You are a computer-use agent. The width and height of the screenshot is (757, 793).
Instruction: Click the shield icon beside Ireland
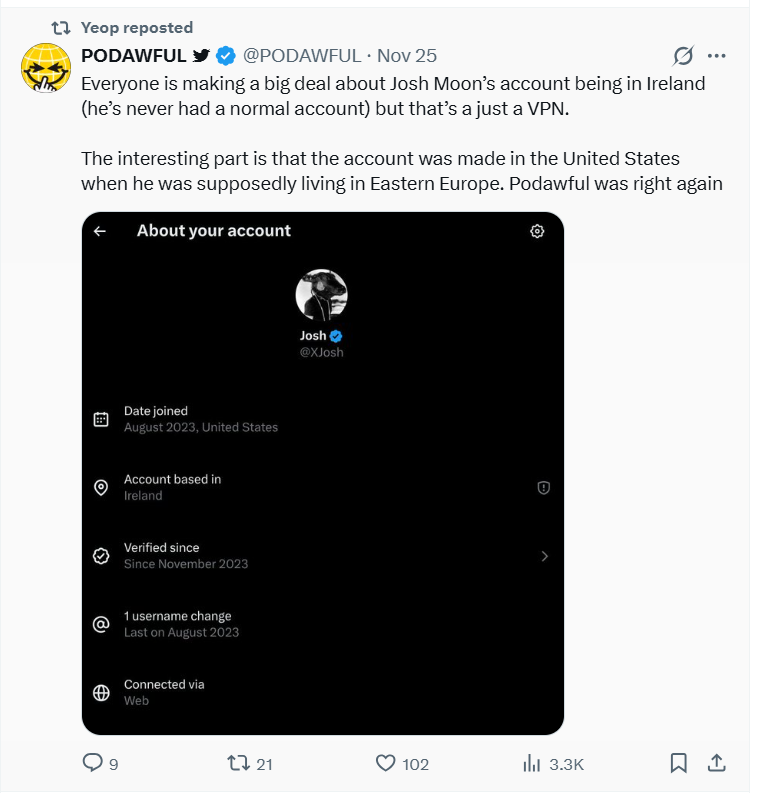[x=544, y=488]
